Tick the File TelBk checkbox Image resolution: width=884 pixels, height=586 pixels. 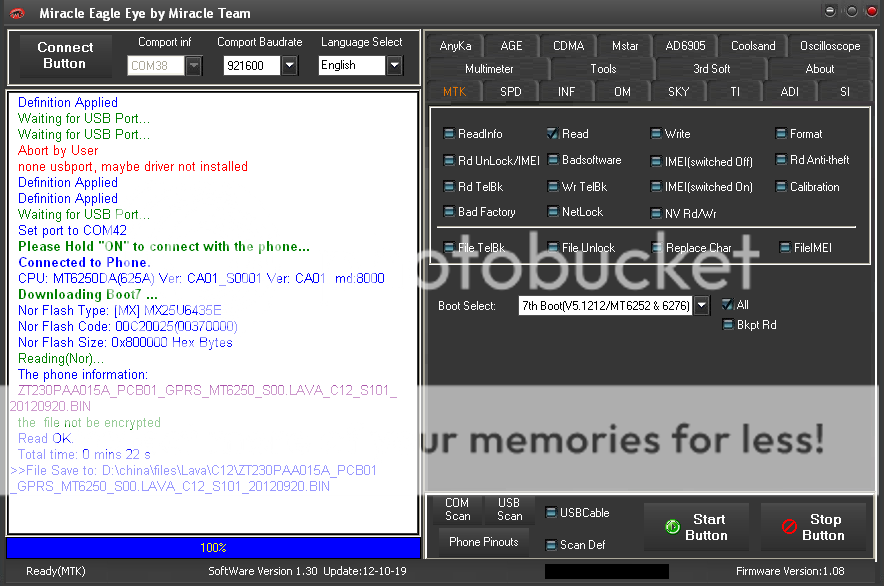click(449, 248)
